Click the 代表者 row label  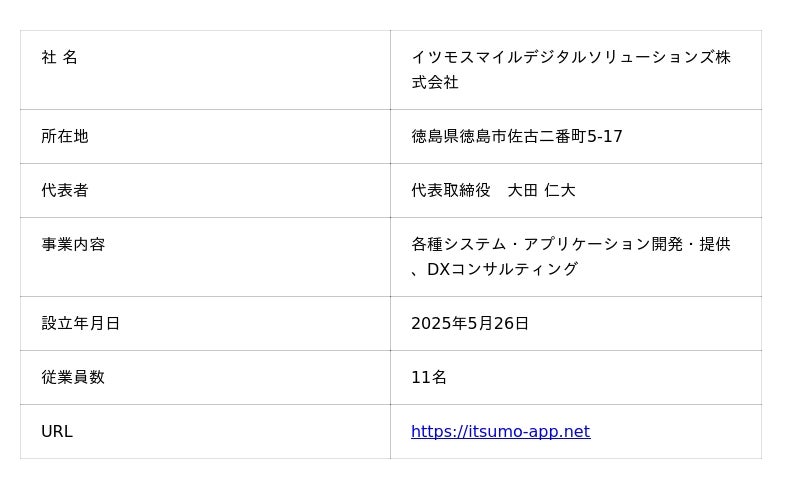(64, 190)
